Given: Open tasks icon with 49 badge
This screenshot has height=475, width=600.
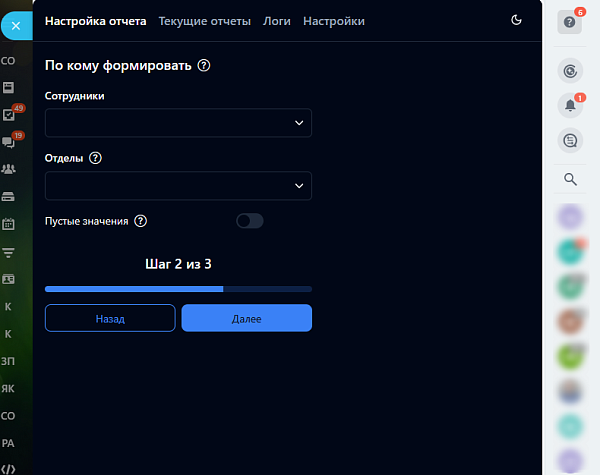Looking at the screenshot, I should pyautogui.click(x=8, y=114).
